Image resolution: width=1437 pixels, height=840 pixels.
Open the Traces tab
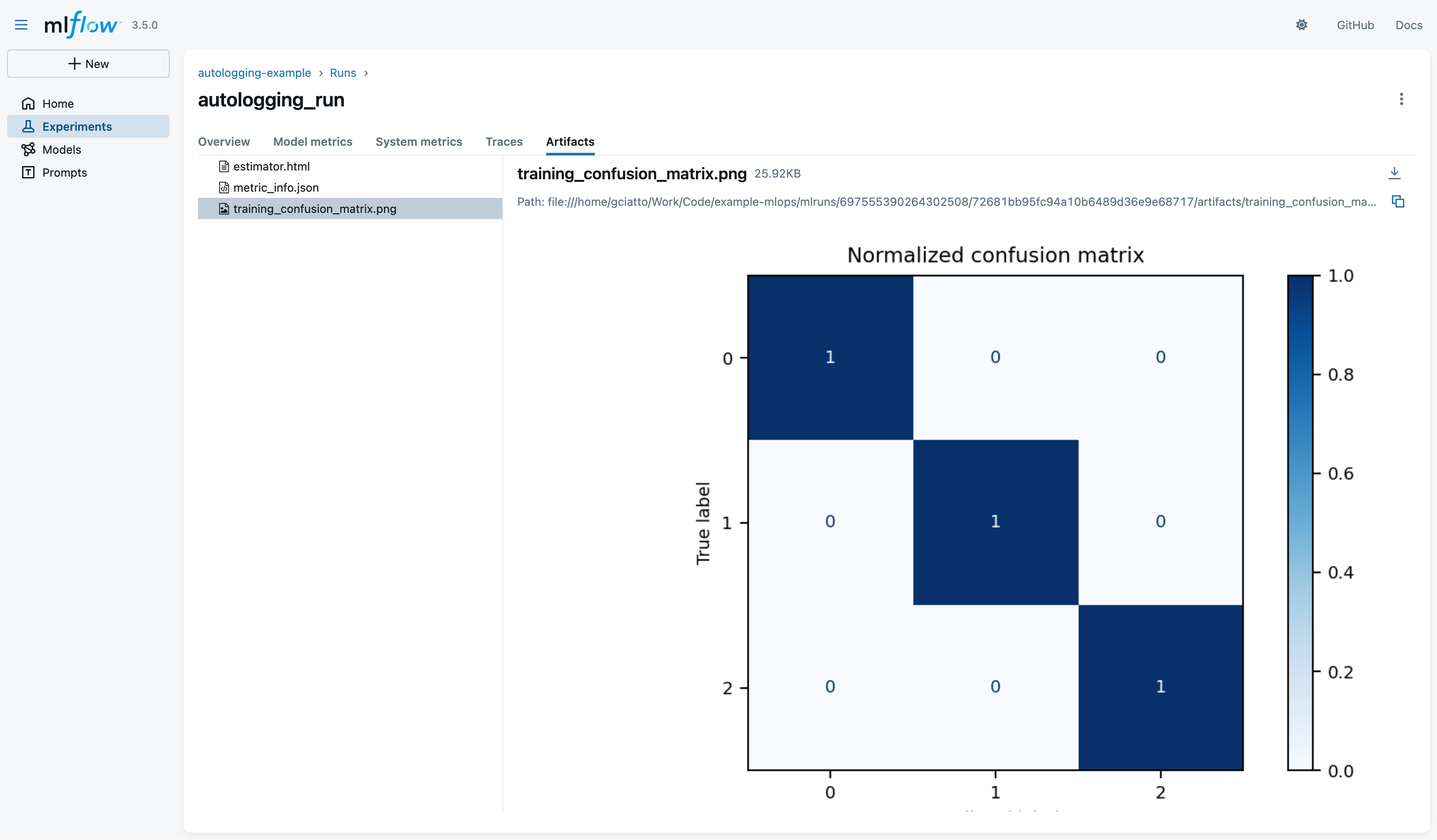pyautogui.click(x=503, y=141)
